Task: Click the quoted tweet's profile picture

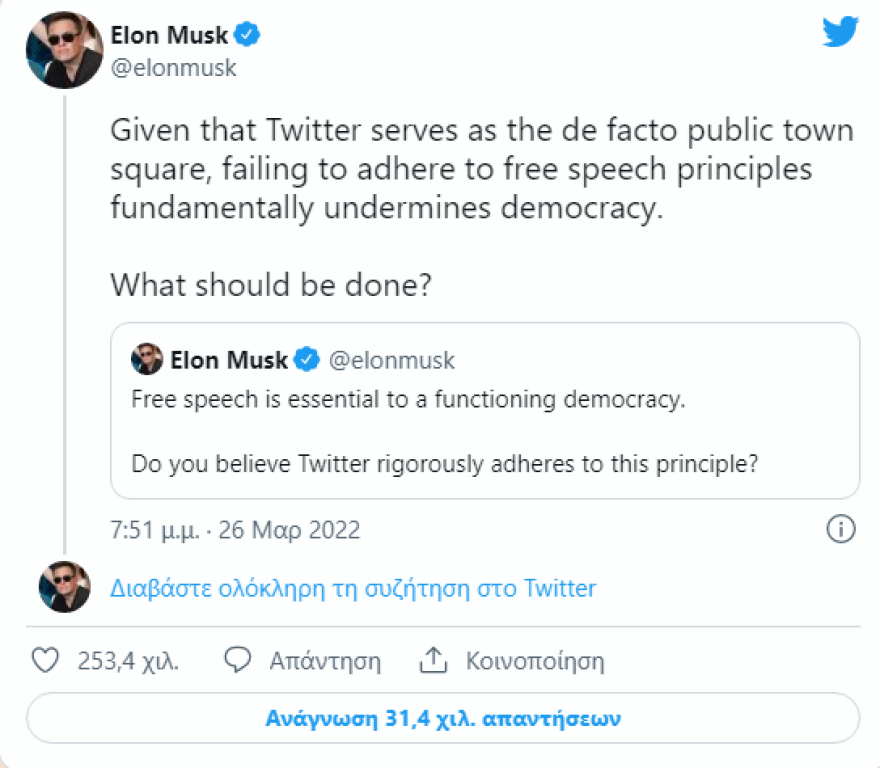Action: [x=144, y=360]
